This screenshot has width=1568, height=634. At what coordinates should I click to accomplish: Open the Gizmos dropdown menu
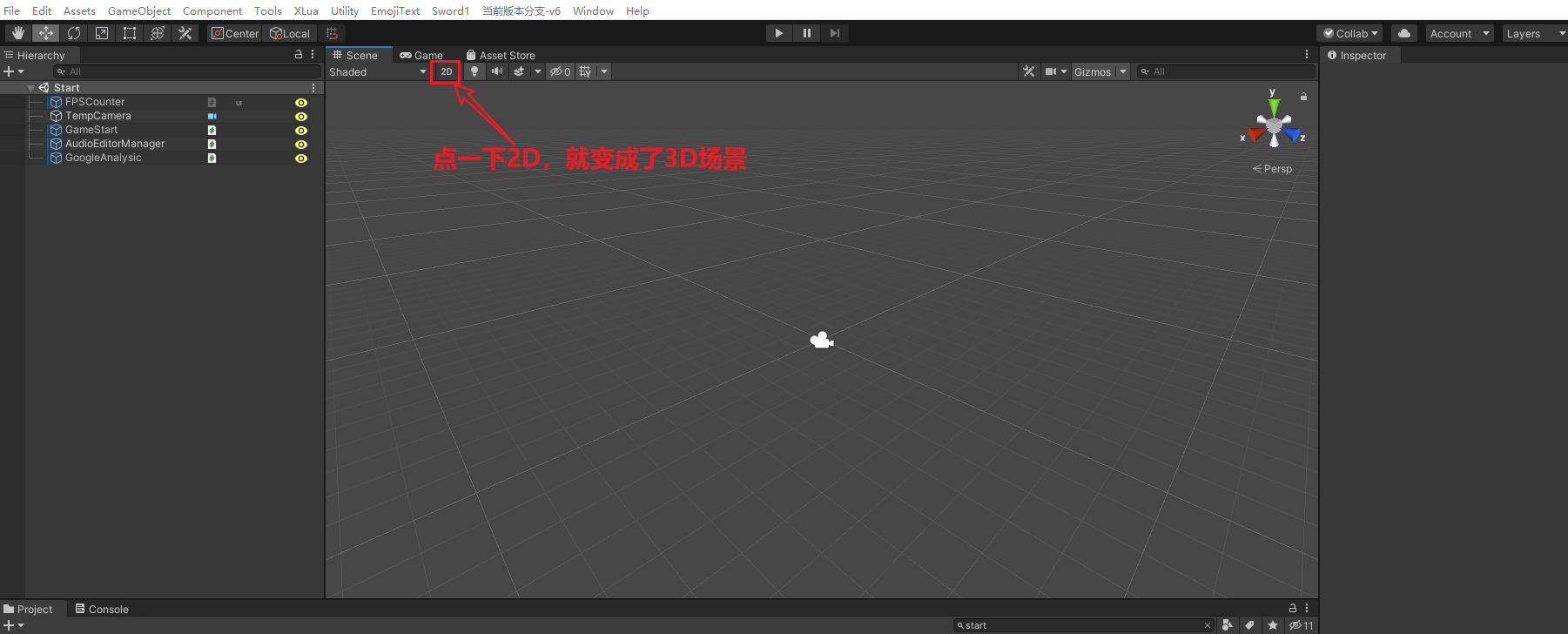1100,72
